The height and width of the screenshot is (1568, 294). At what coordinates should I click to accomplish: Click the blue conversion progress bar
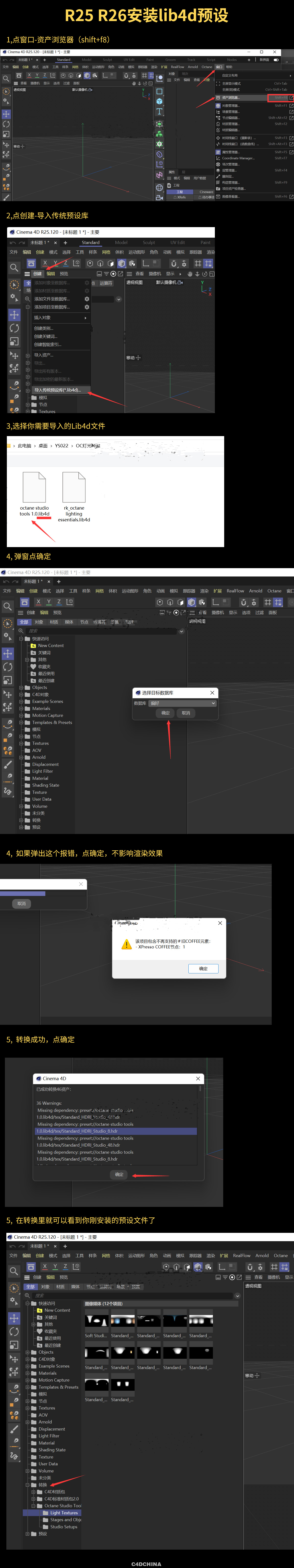(x=23, y=894)
